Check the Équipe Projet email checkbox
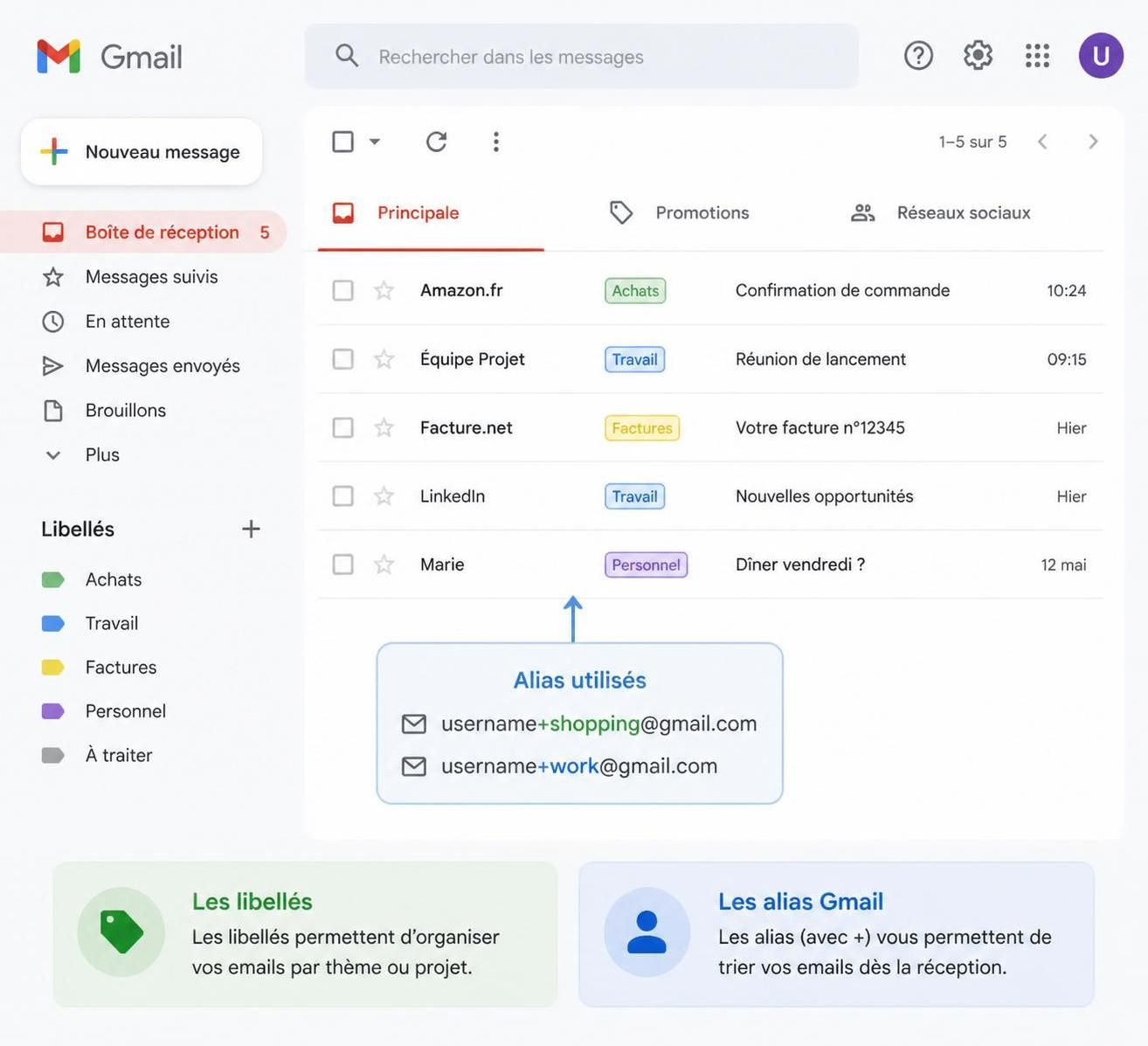 pos(343,359)
